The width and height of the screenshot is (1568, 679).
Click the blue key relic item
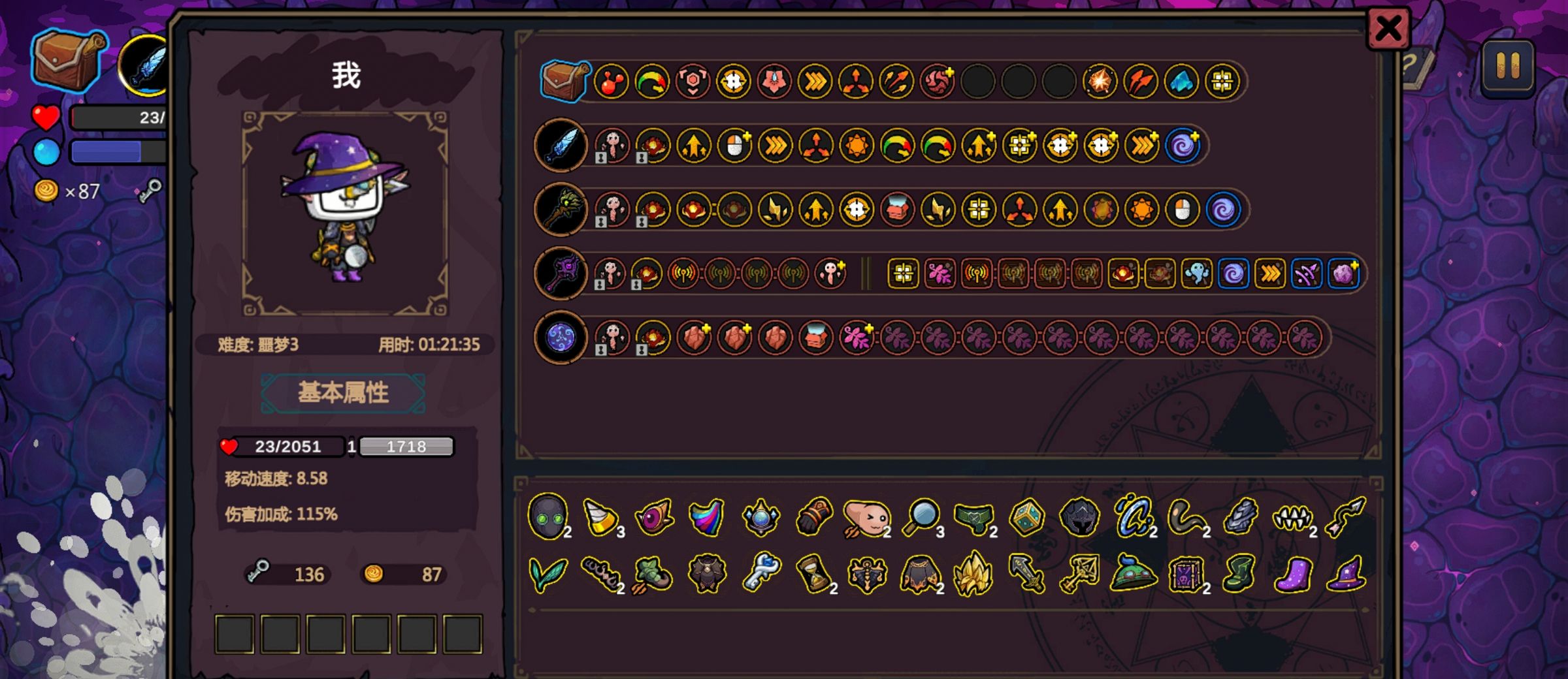[761, 572]
